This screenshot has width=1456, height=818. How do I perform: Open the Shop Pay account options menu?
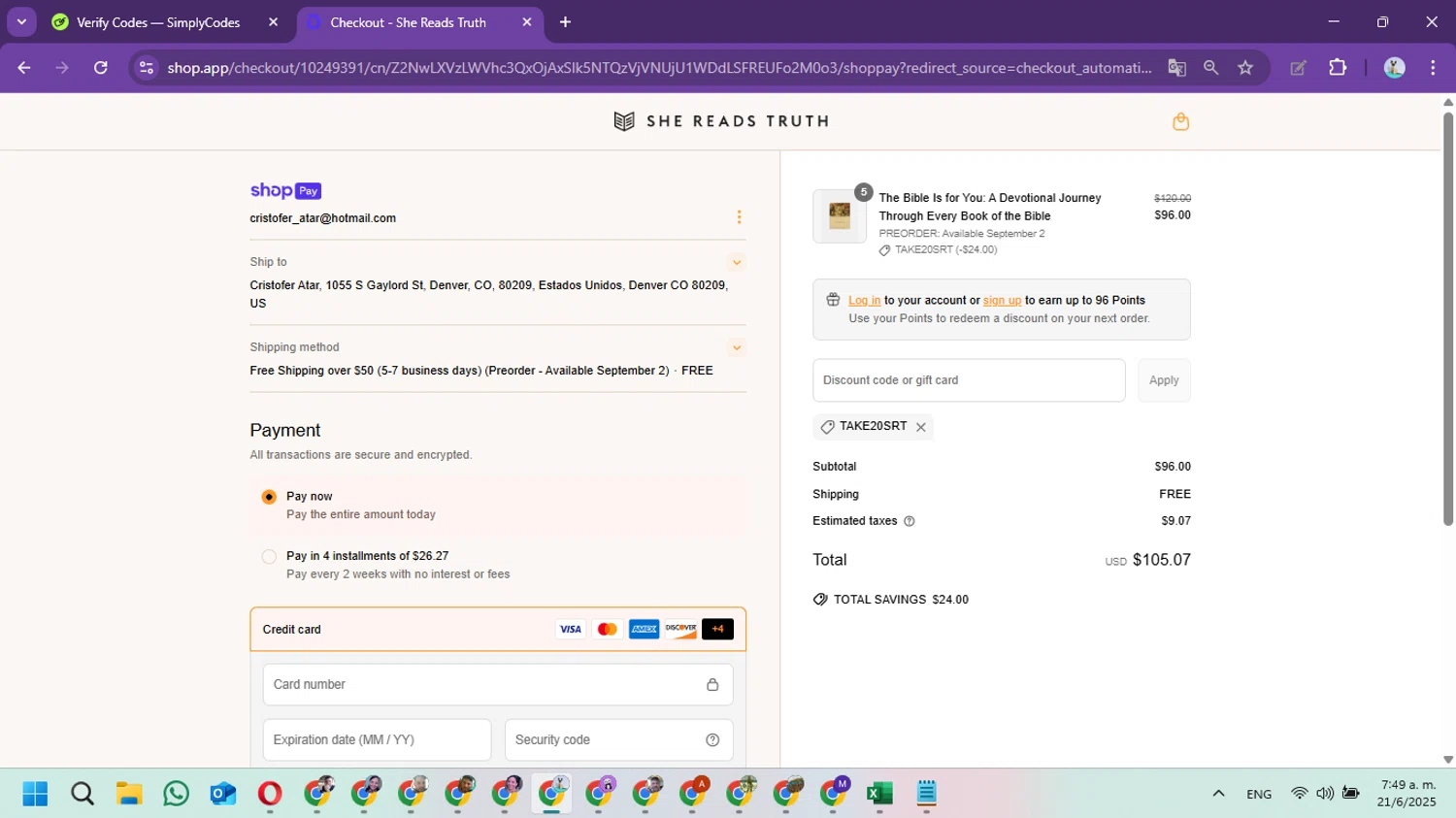tap(739, 217)
